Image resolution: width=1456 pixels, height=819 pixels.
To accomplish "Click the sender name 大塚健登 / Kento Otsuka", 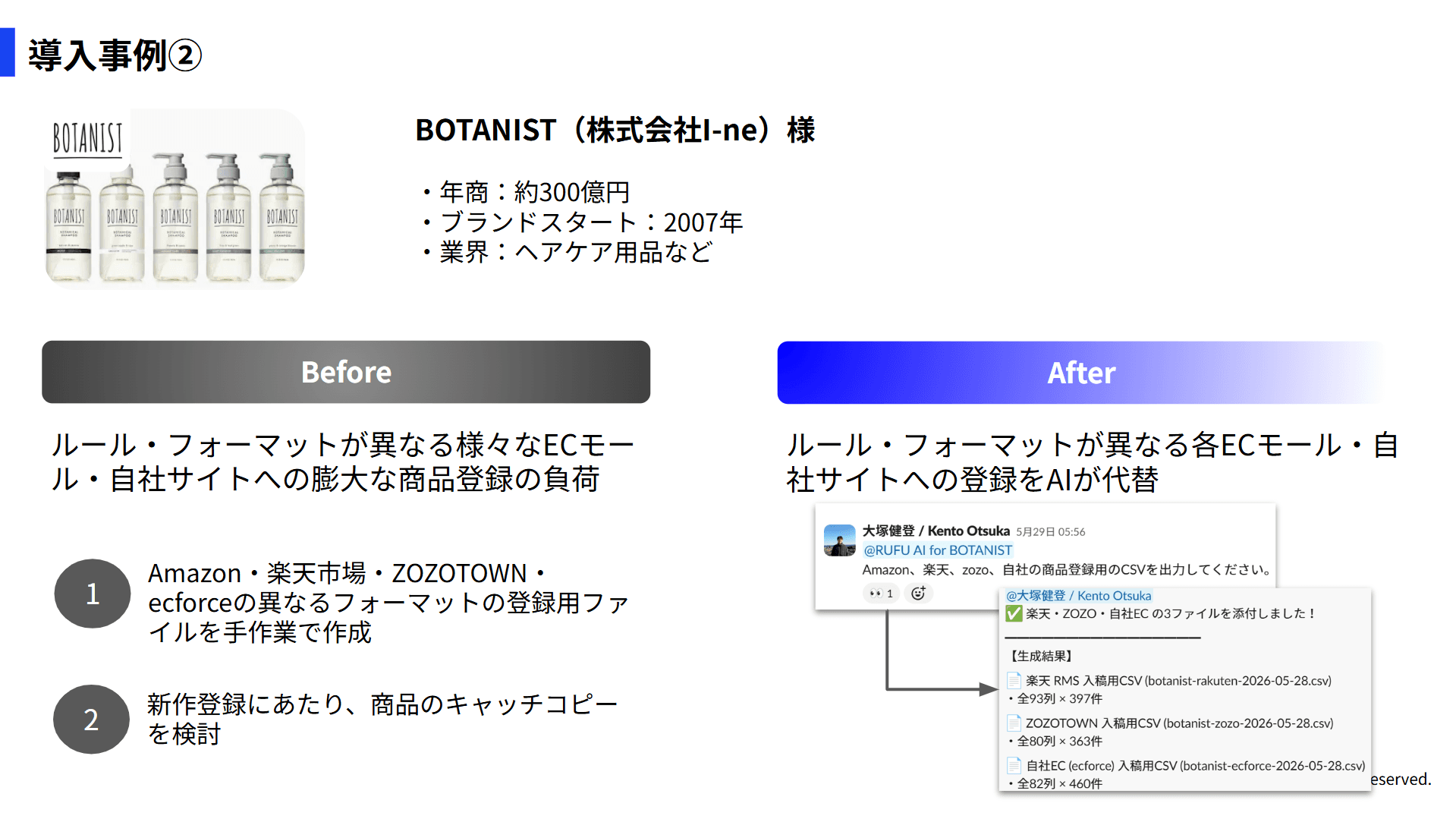I will (936, 531).
